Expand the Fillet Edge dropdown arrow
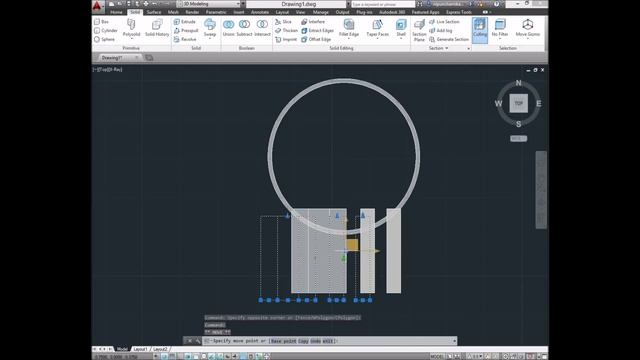Viewport: 640px width, 360px height. coord(349,39)
